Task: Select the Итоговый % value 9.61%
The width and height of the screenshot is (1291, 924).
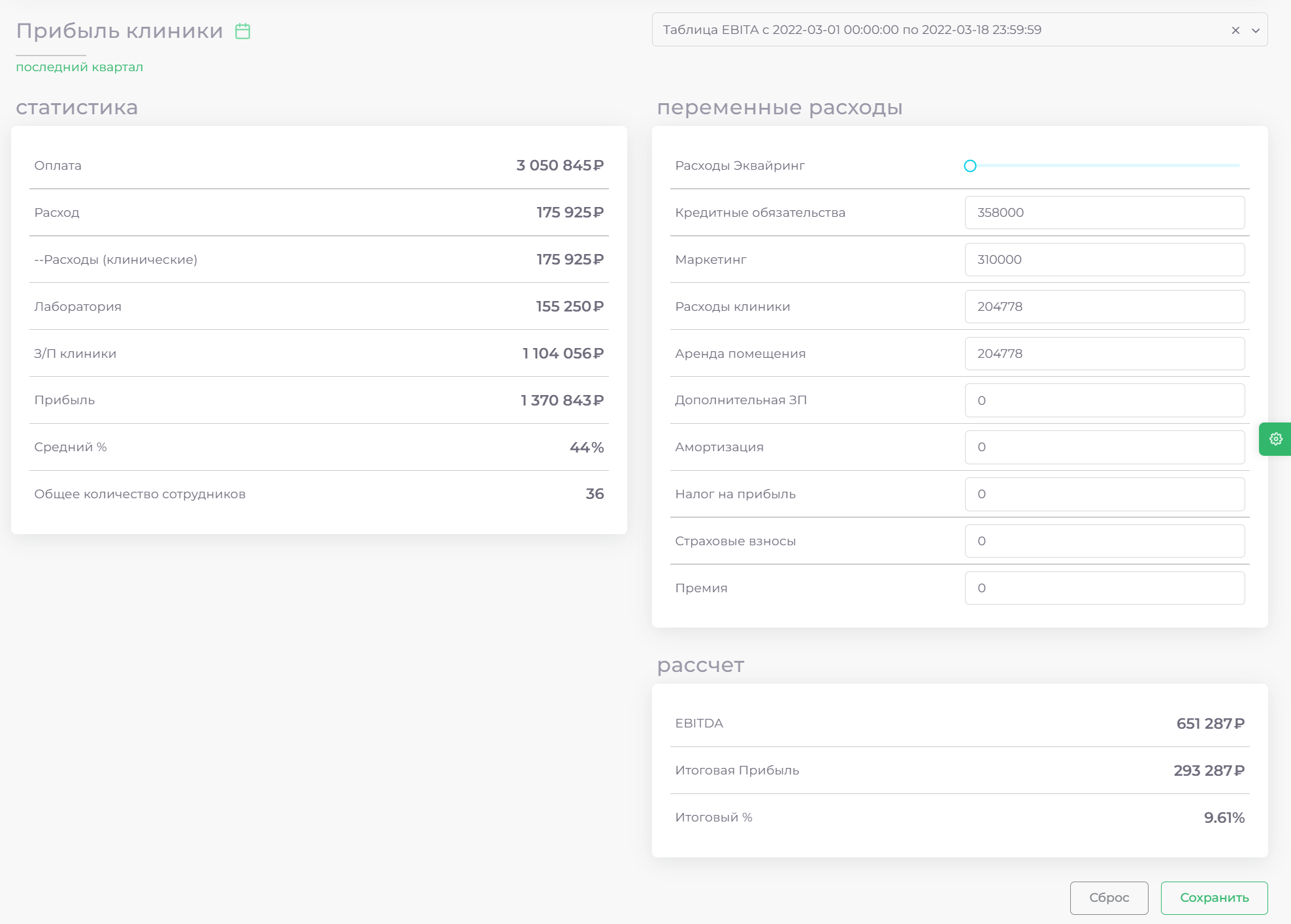Action: (1224, 818)
